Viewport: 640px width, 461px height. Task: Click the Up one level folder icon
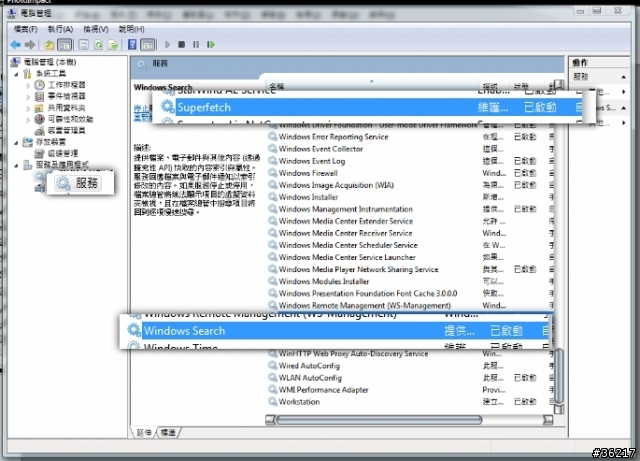(x=49, y=45)
